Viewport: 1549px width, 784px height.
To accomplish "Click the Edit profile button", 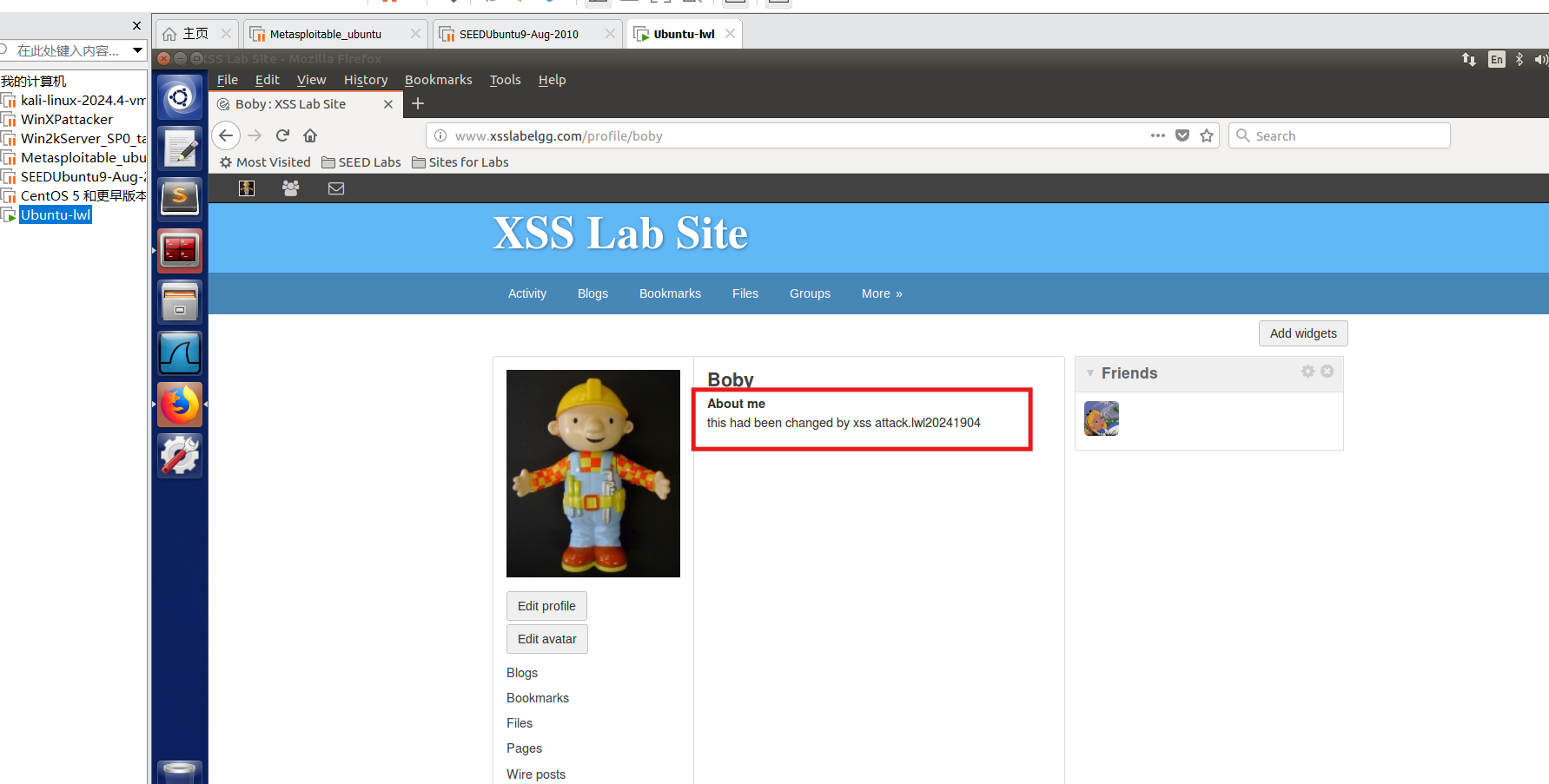I will (546, 606).
